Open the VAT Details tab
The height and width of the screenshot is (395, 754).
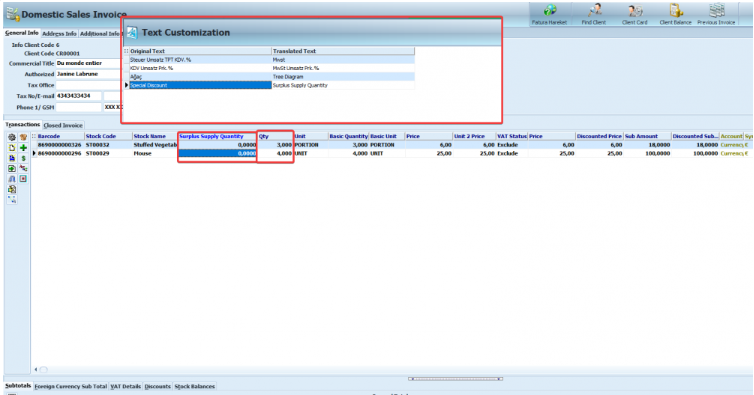(x=126, y=386)
